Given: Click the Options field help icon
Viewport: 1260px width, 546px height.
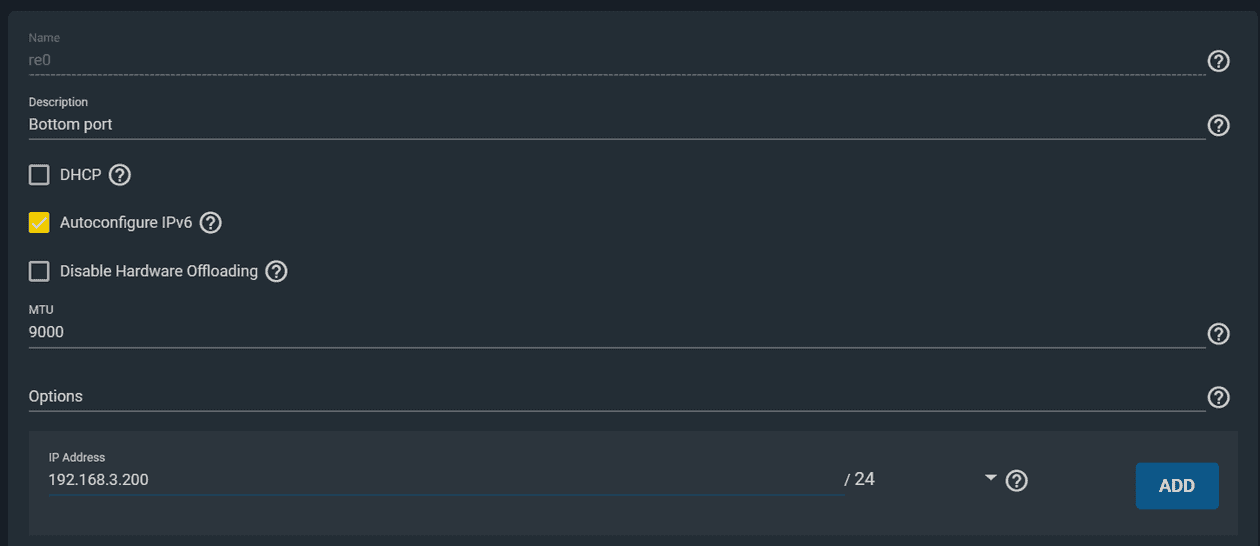Looking at the screenshot, I should click(x=1218, y=397).
